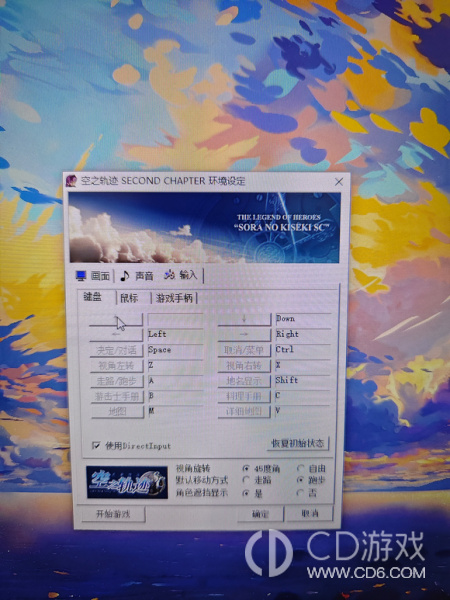Viewport: 450px width, 600px height.
Task: Click the key field showing B
Action: (x=175, y=396)
